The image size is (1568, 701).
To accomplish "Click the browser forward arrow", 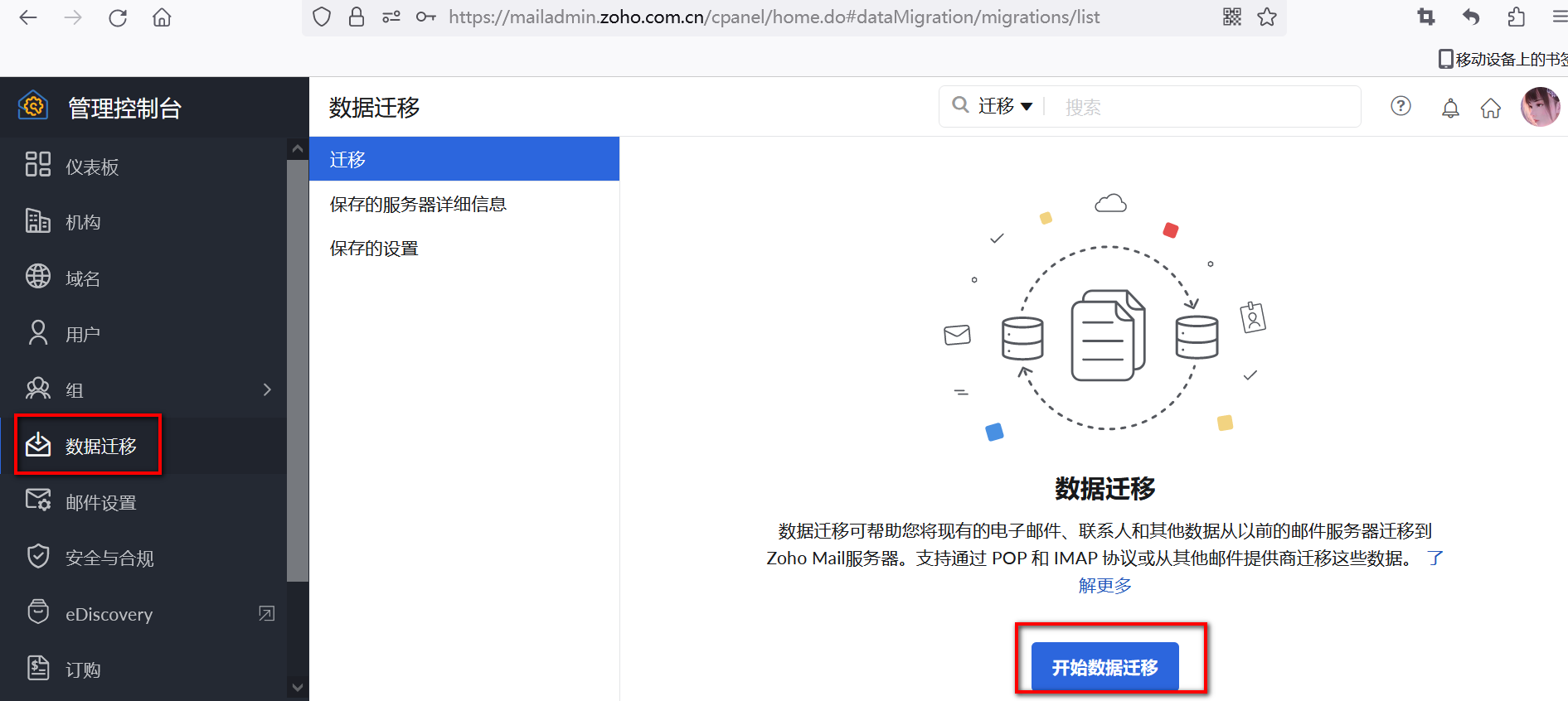I will [73, 17].
